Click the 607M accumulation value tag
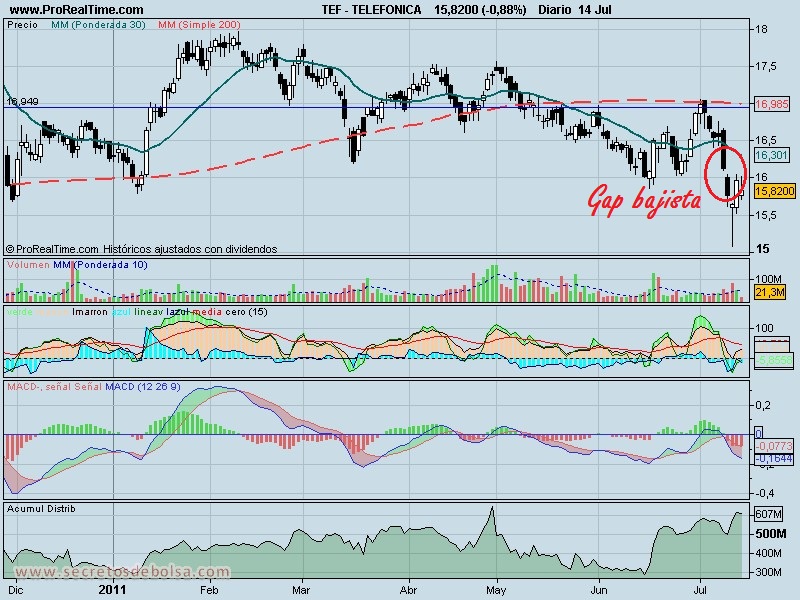 pos(768,514)
